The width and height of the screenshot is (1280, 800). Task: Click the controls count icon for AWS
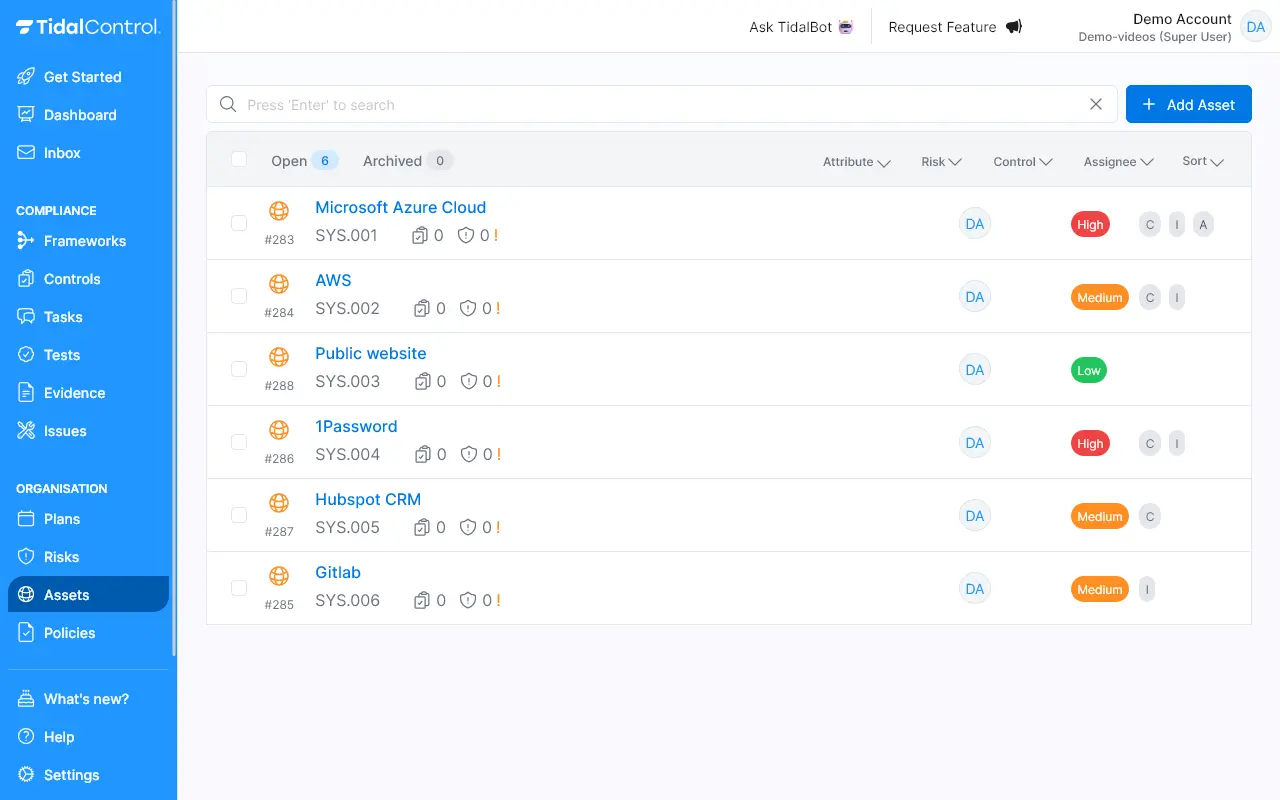click(422, 309)
